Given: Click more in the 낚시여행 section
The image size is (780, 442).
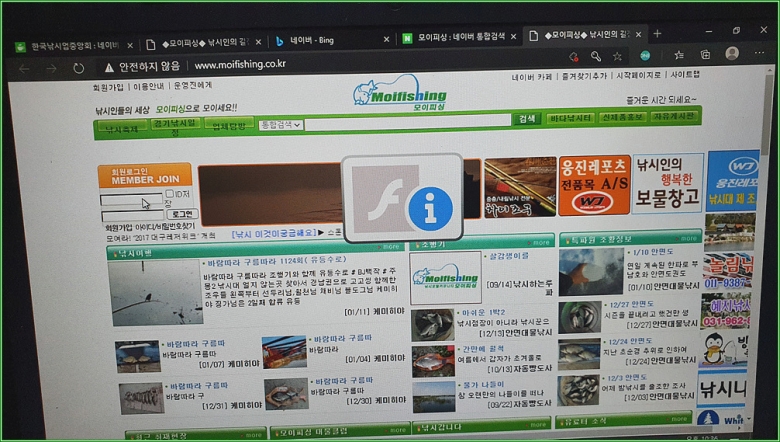Looking at the screenshot, I should (x=390, y=247).
